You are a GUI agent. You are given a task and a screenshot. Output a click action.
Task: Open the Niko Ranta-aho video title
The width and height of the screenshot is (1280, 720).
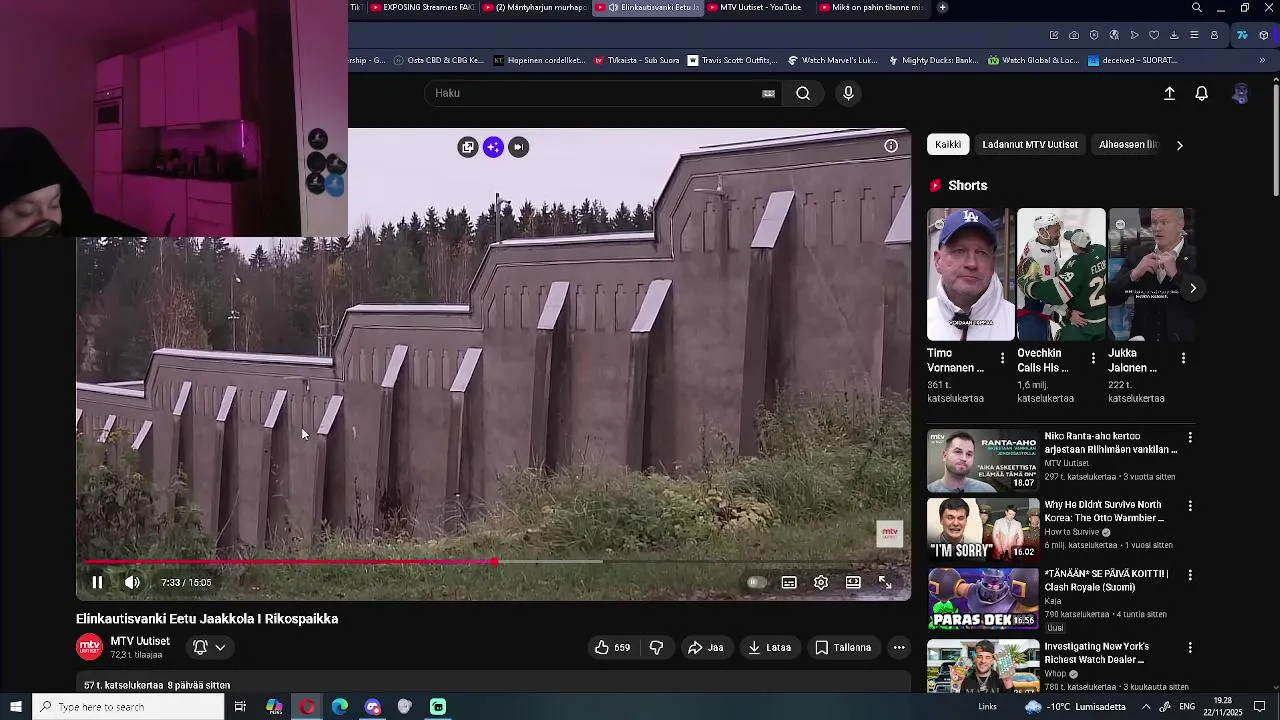point(1111,443)
